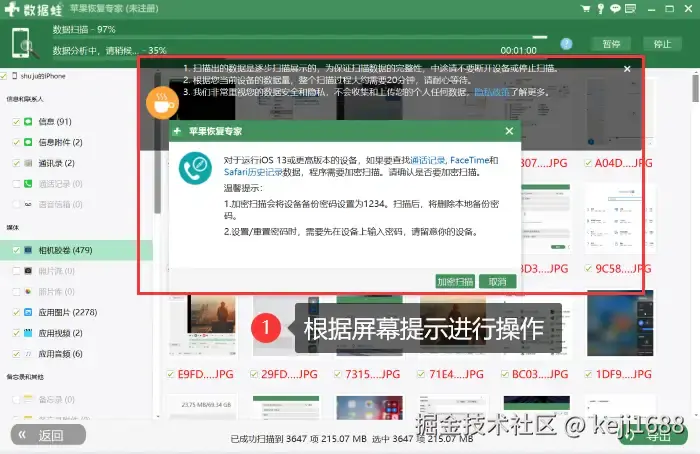Click the 信息附件 attachments icon

tap(28, 142)
